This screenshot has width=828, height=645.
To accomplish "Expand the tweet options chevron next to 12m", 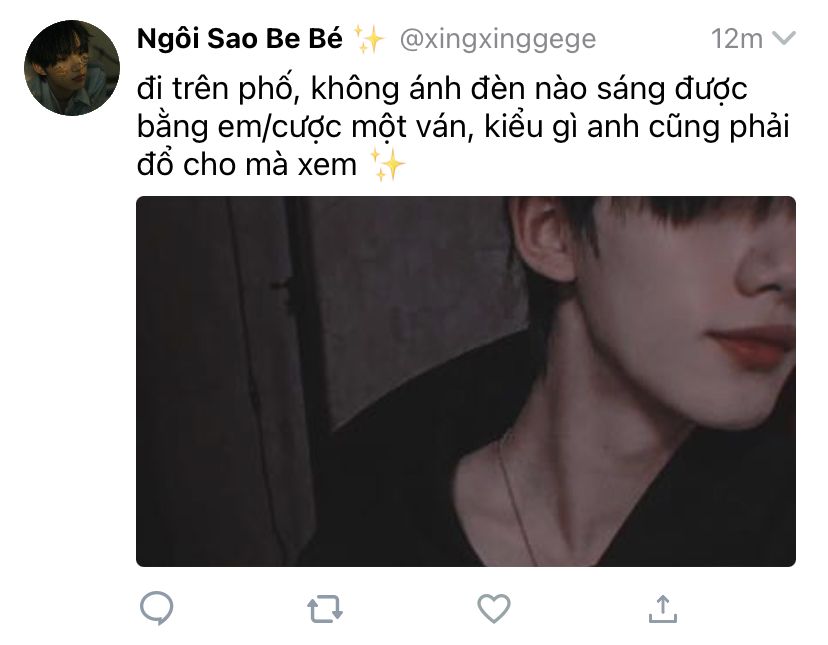I will click(784, 38).
